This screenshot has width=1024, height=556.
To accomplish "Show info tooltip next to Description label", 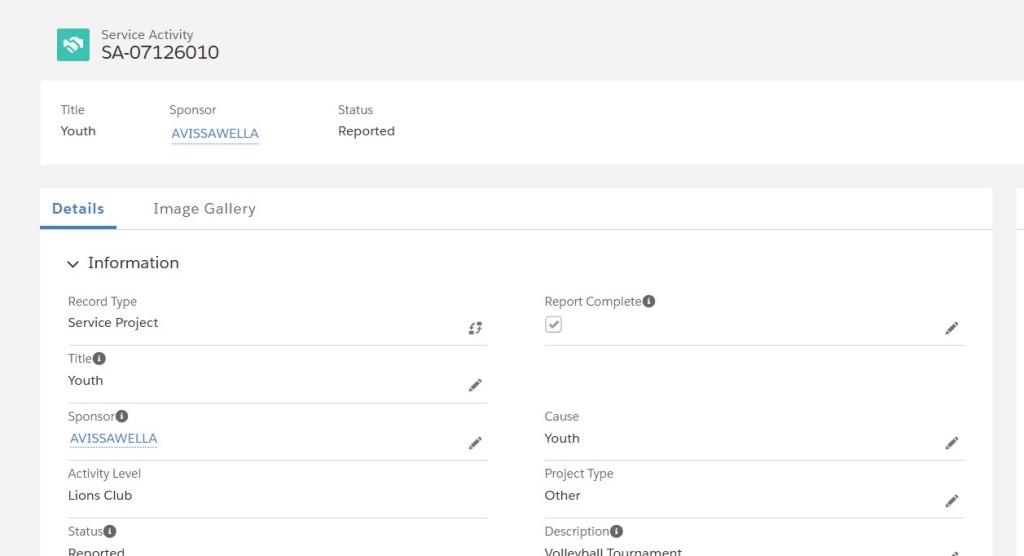I will (616, 531).
